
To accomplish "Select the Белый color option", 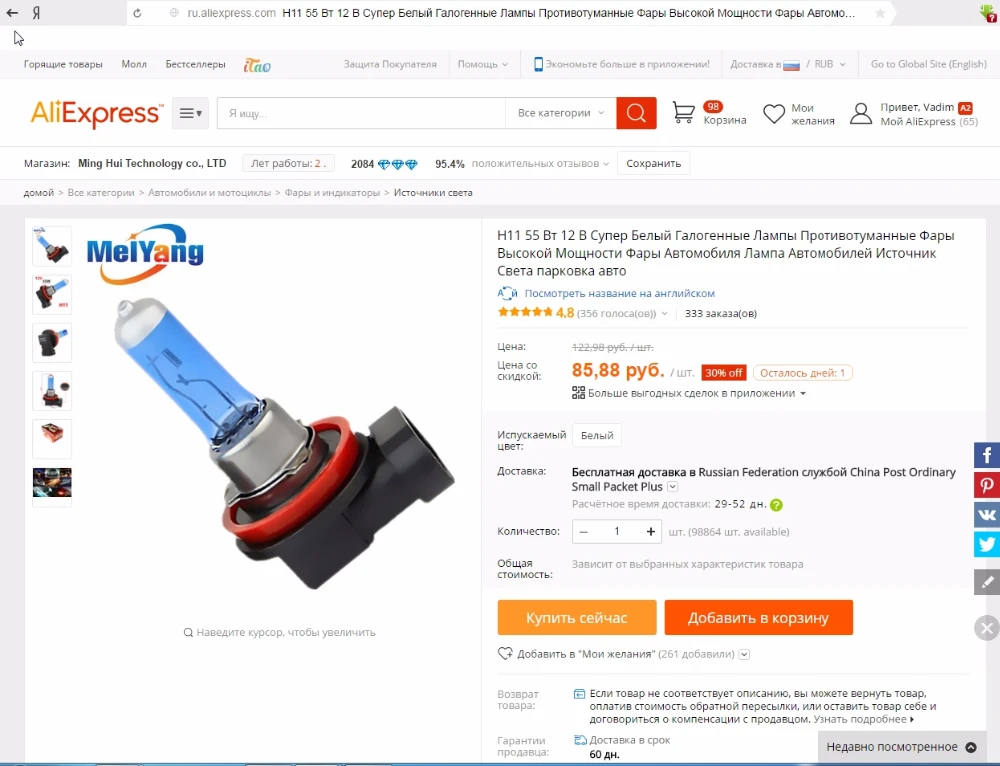I will [597, 435].
